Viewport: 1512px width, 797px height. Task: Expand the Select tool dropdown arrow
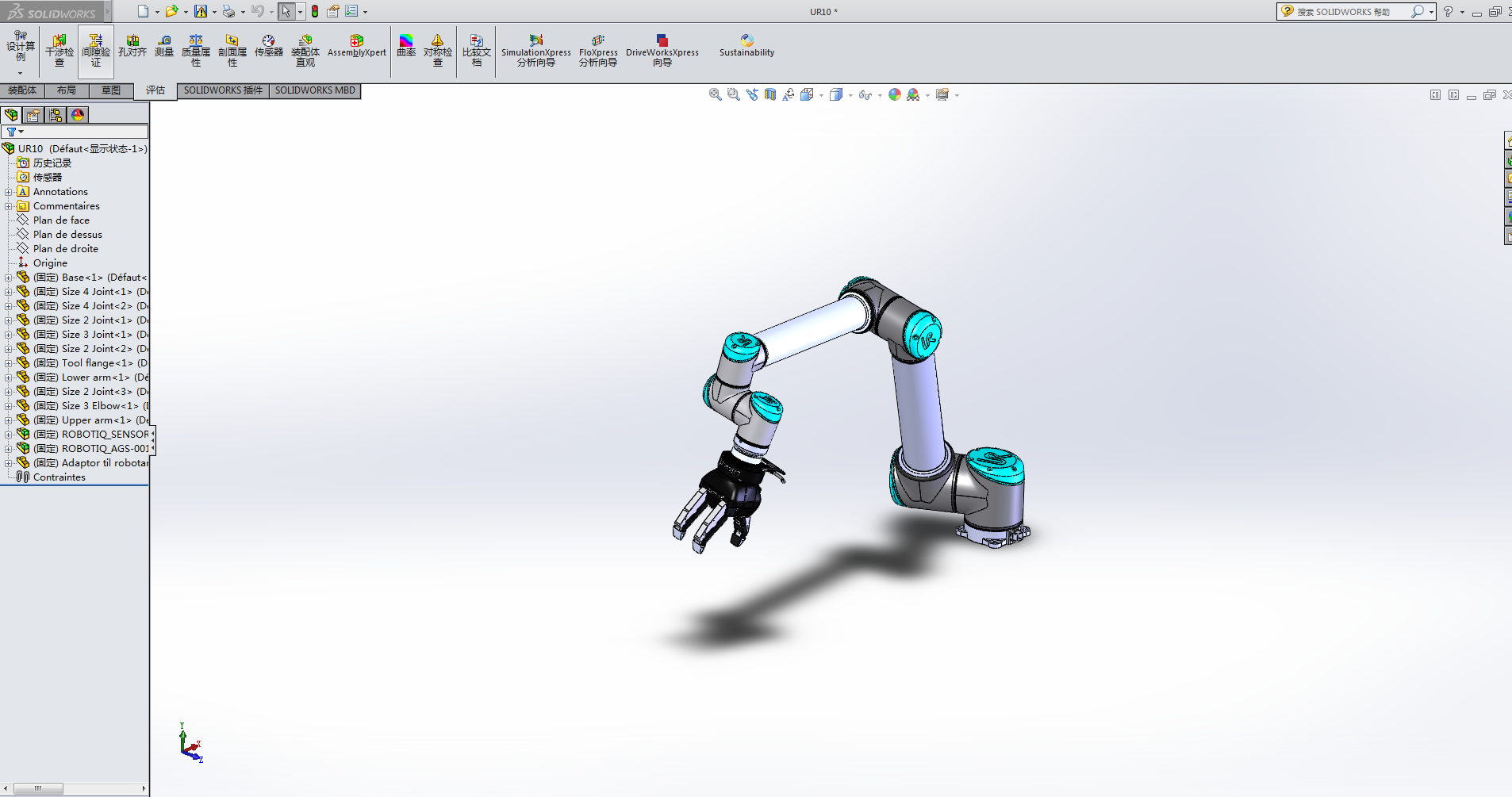click(300, 12)
